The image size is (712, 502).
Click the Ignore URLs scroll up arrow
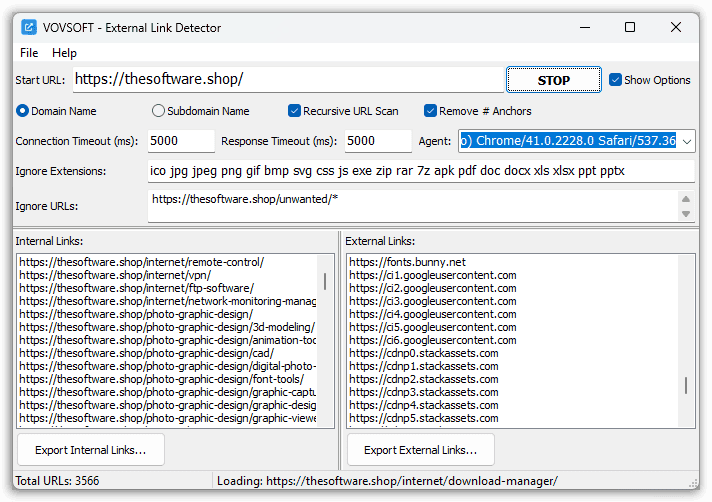pyautogui.click(x=686, y=199)
